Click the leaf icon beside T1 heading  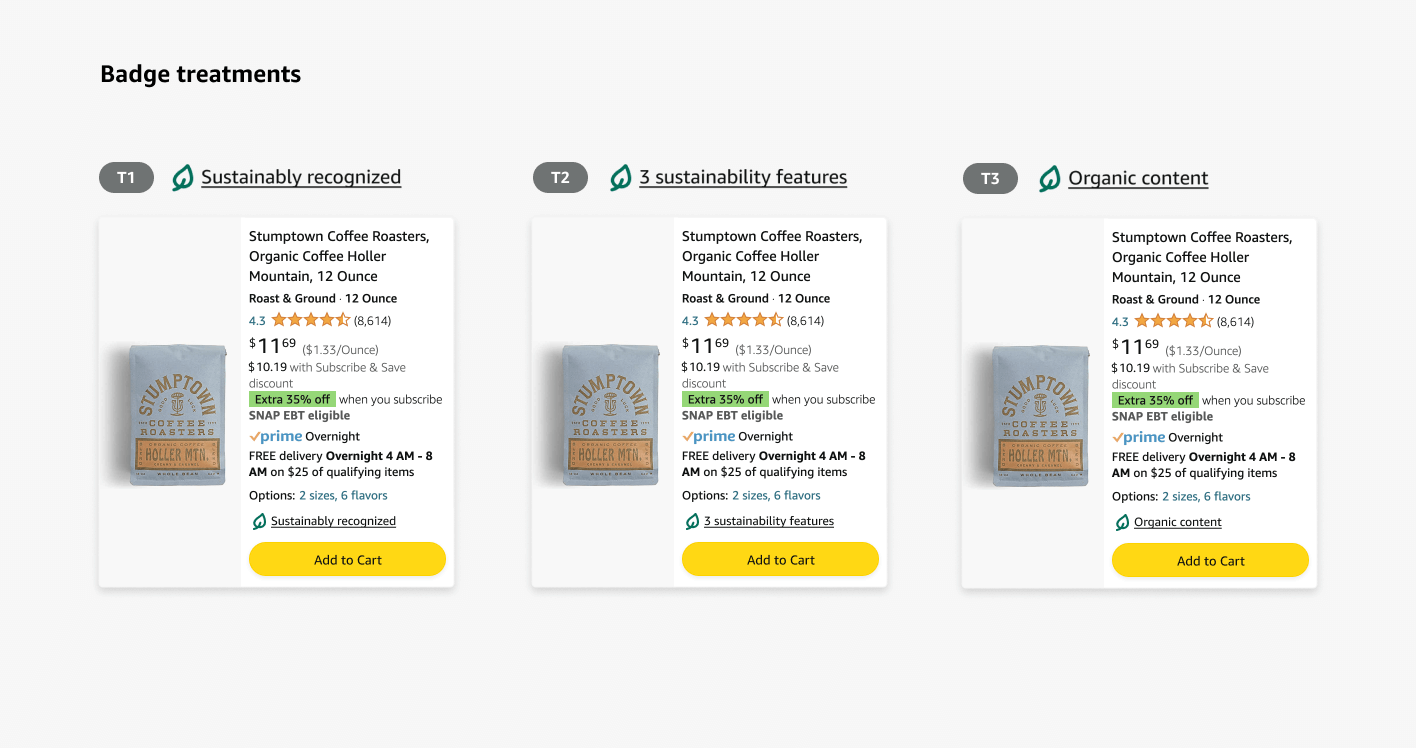[183, 178]
